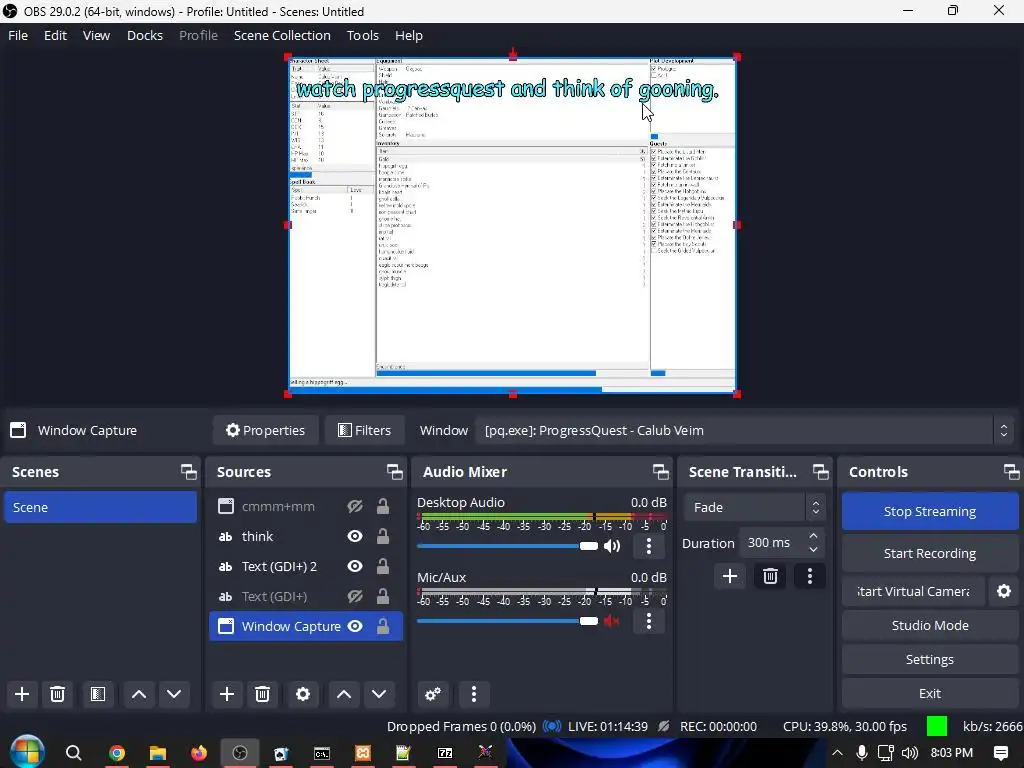Open Desktop Audio options three-dots menu
Screen dimensions: 1024x768
(x=648, y=546)
